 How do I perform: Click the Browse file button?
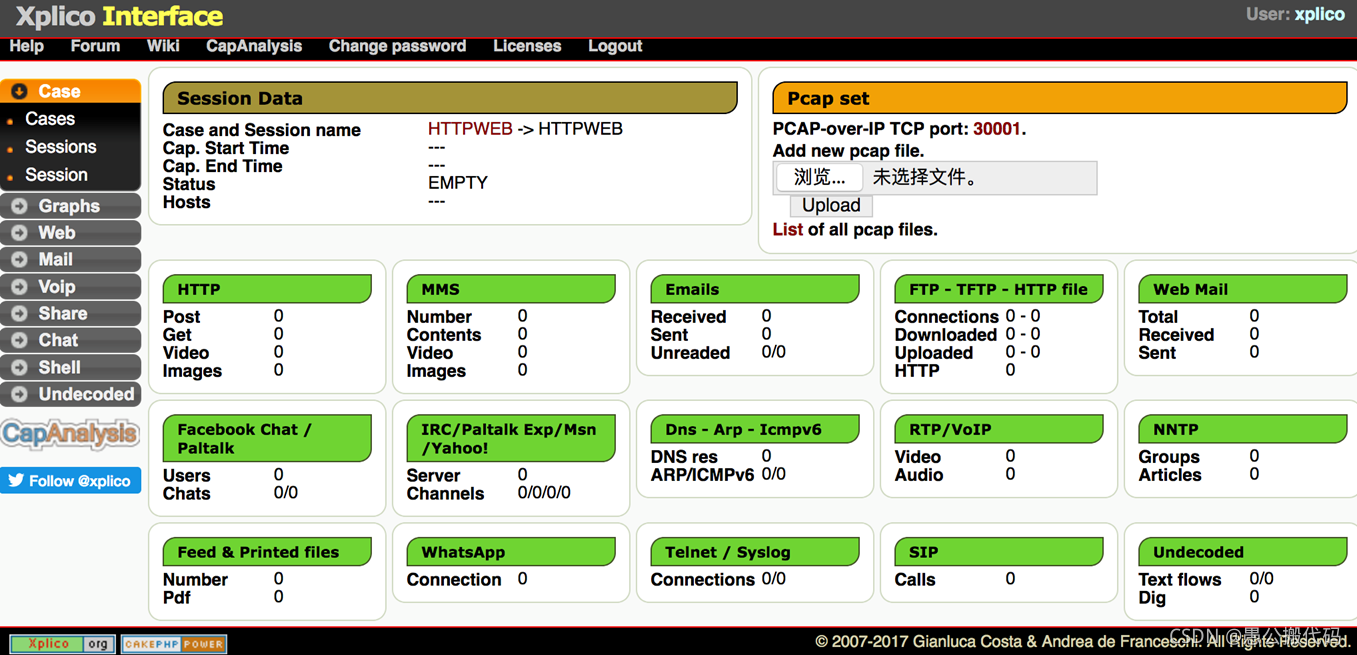coord(819,177)
